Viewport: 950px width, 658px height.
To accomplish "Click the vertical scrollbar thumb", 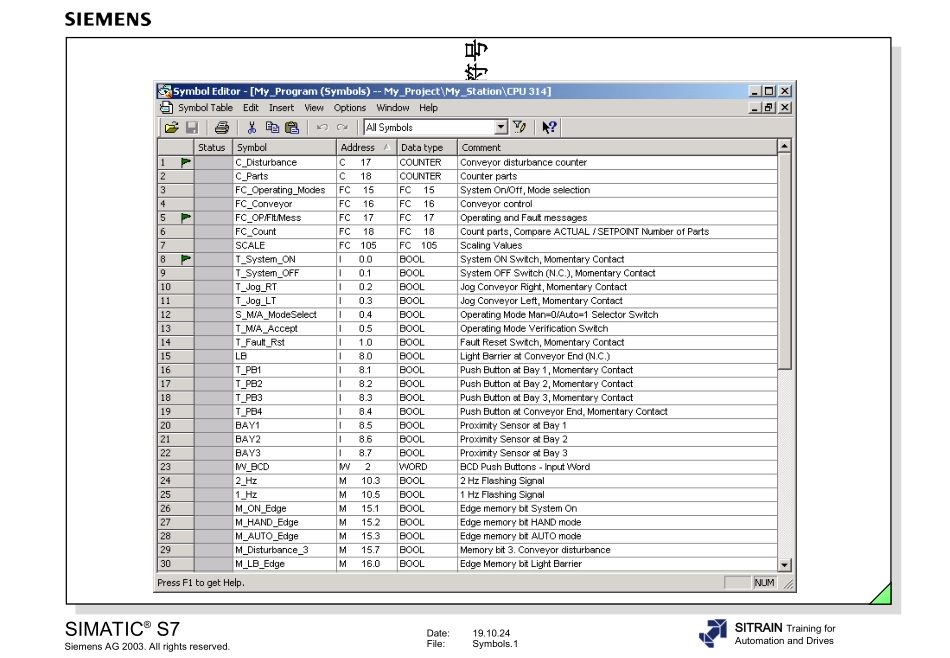I will point(785,261).
